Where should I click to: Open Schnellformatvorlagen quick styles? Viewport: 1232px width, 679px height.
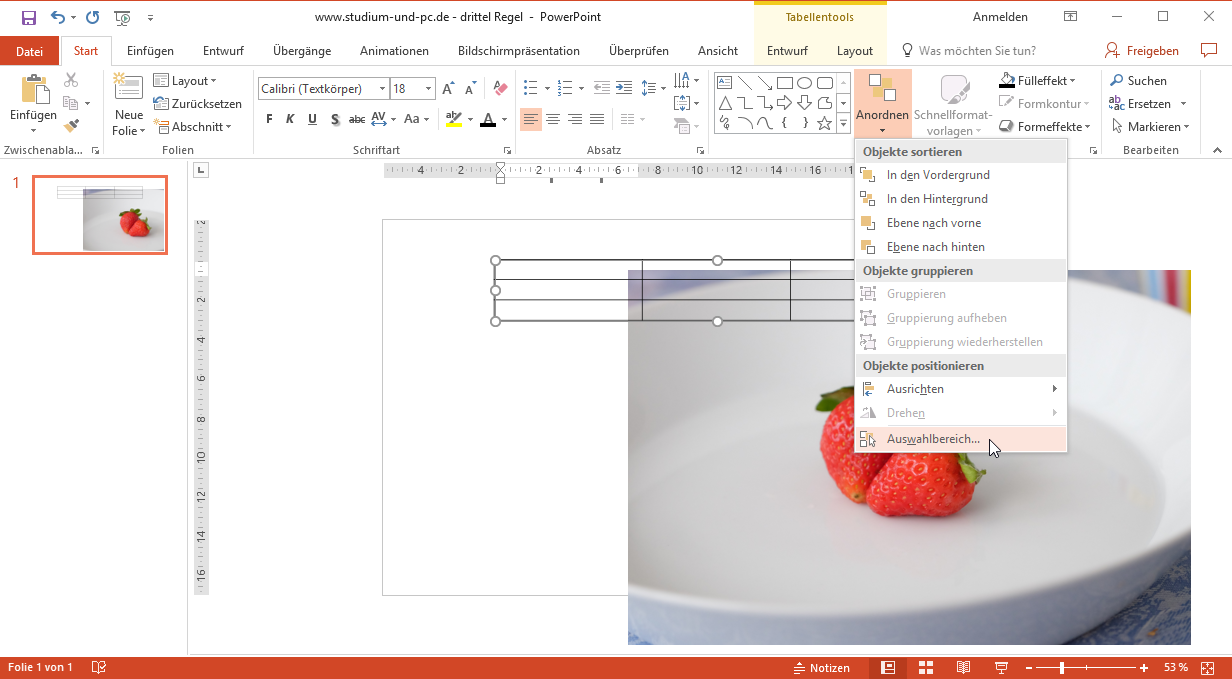click(x=953, y=105)
